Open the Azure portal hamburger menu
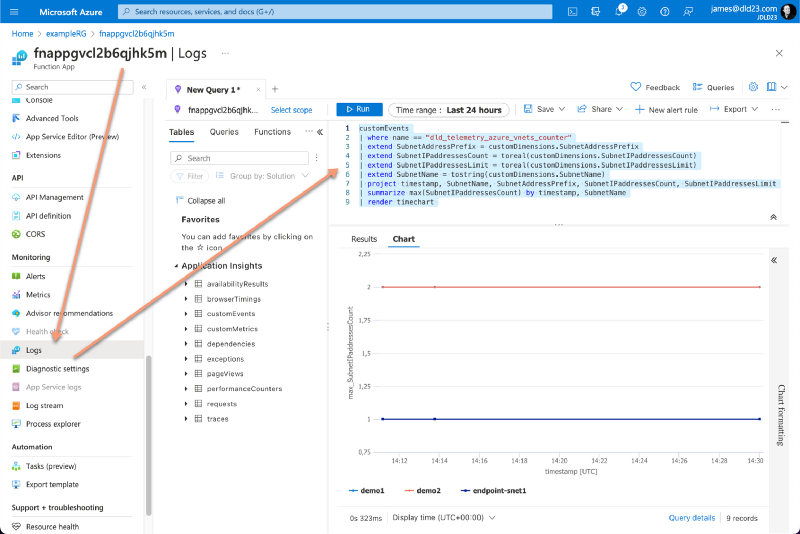Screen dimensions: 800x534 click(14, 12)
